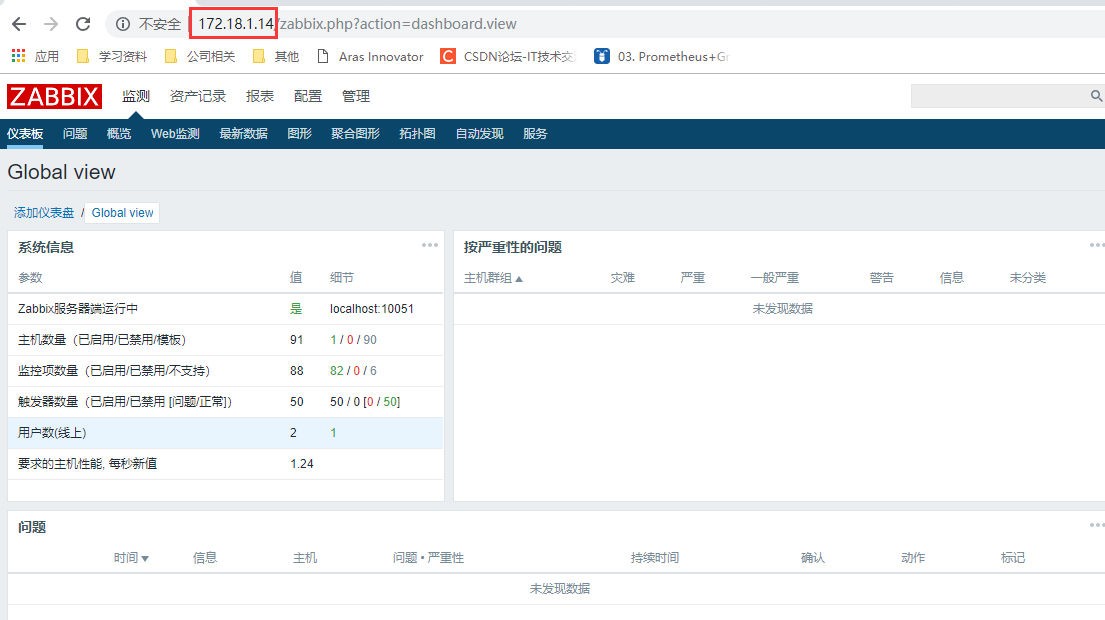The width and height of the screenshot is (1105, 620).
Task: Open the 配置 main menu
Action: 308,97
